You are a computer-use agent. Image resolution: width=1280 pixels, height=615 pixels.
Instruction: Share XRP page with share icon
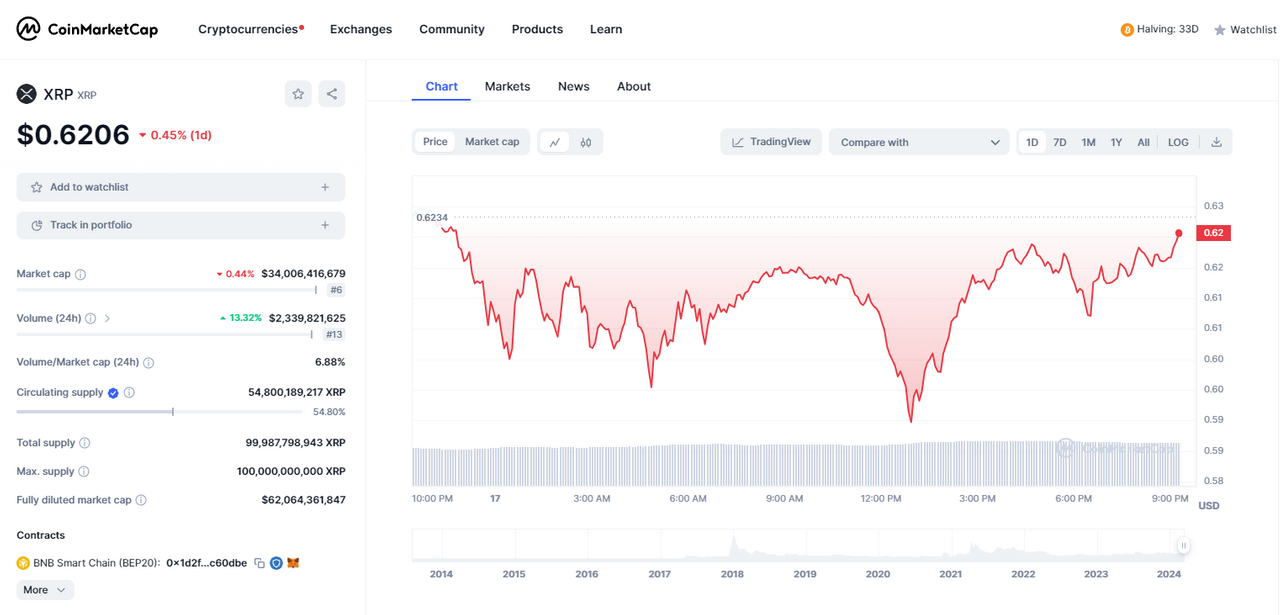pyautogui.click(x=332, y=94)
